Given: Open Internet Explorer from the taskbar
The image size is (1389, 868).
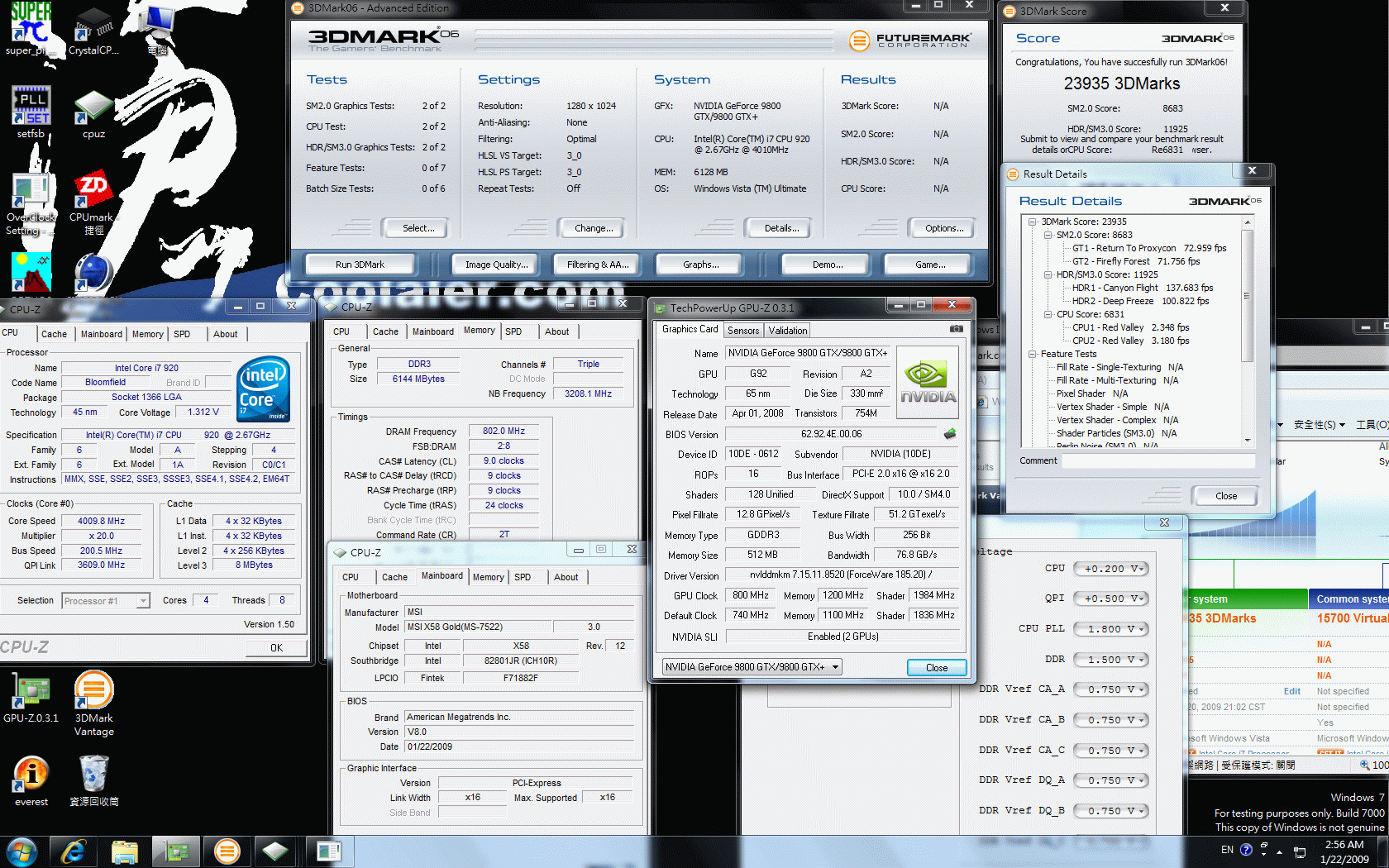Looking at the screenshot, I should 74,851.
